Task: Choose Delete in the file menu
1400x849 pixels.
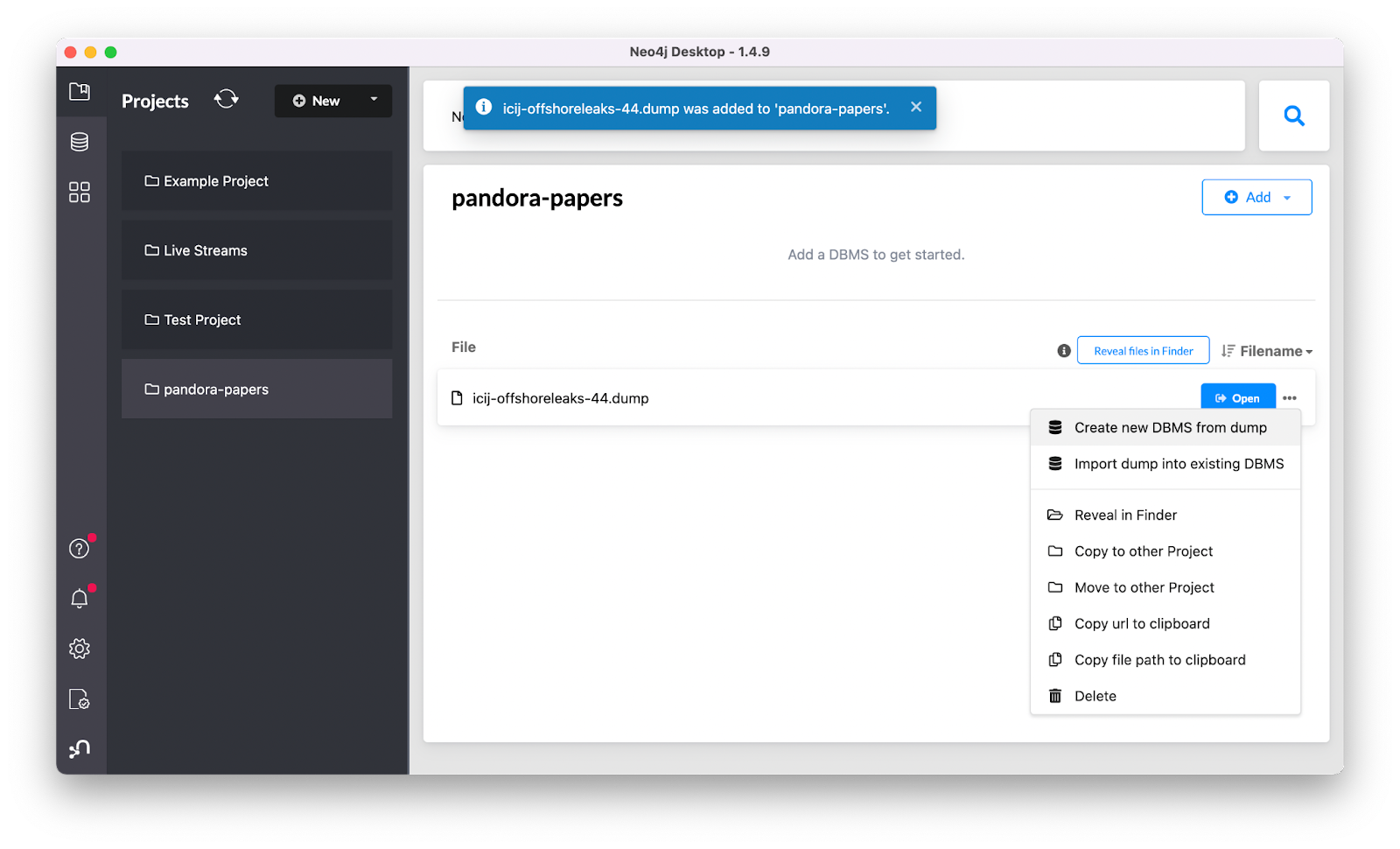Action: tap(1165, 696)
